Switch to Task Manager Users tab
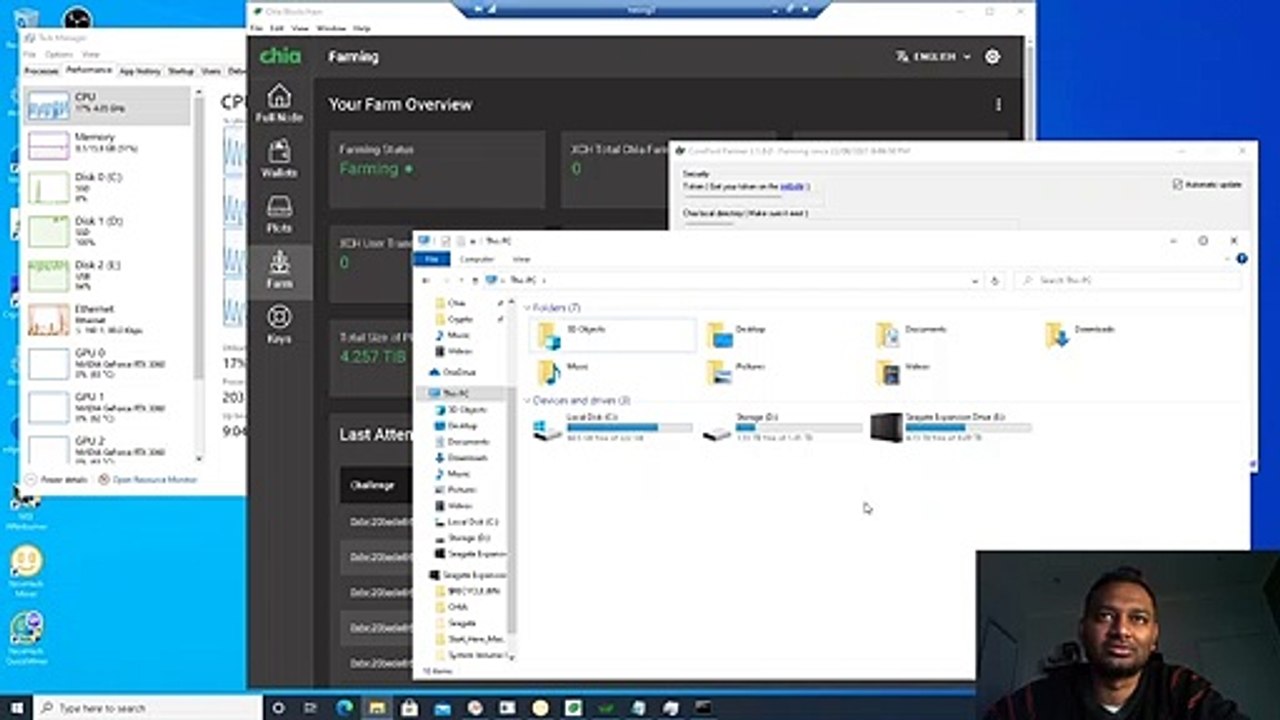This screenshot has height=720, width=1280. (x=211, y=71)
